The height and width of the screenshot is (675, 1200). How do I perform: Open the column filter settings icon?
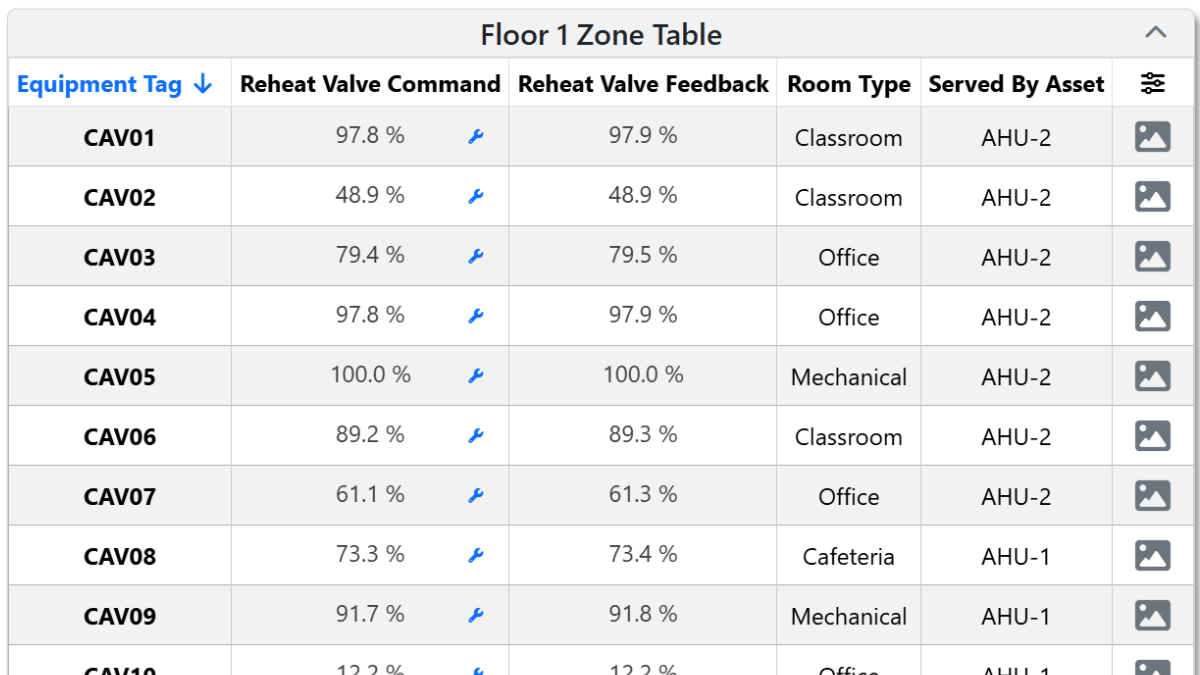(x=1152, y=84)
